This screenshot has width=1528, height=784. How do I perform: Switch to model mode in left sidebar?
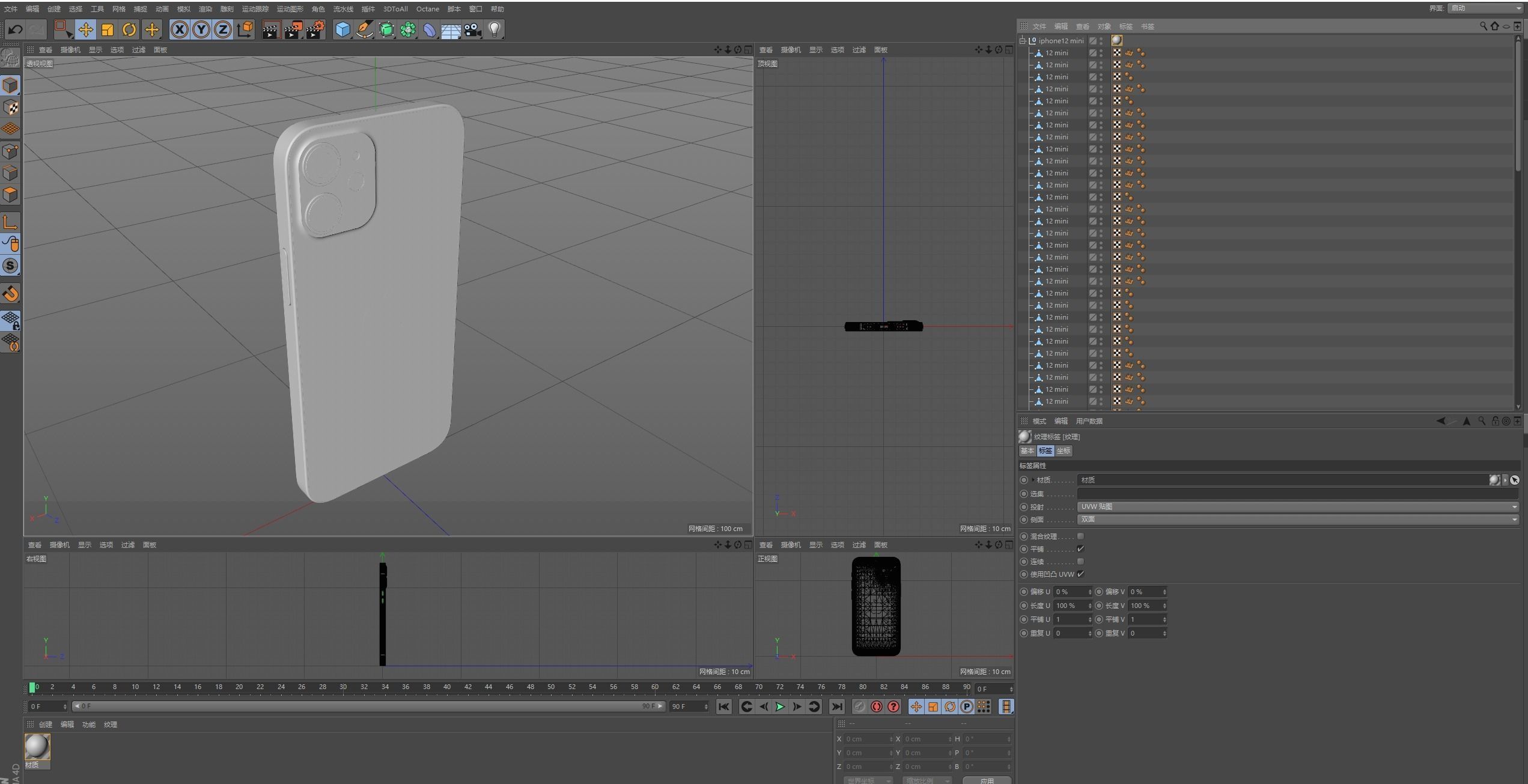pyautogui.click(x=10, y=85)
